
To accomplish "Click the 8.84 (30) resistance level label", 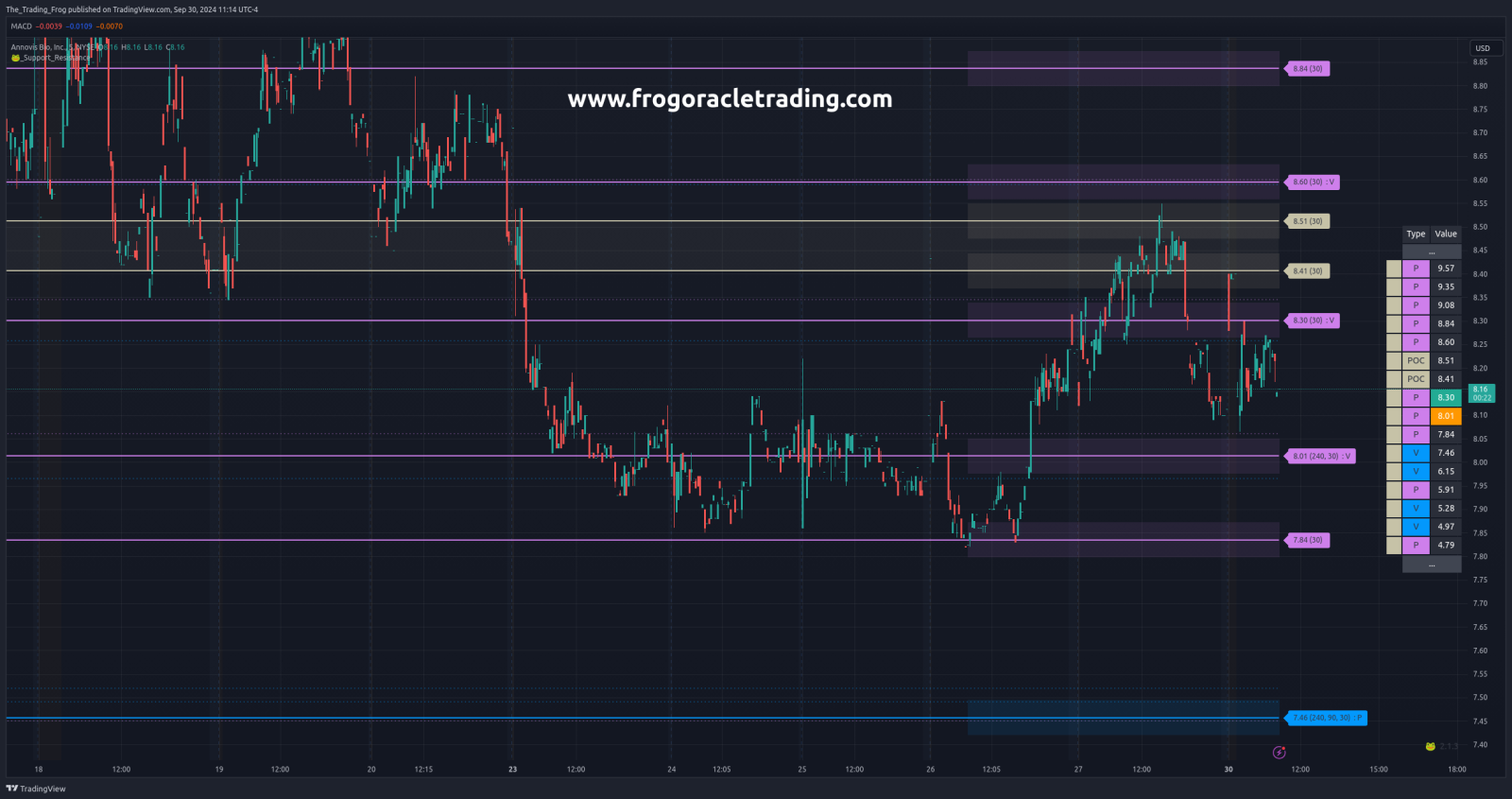I will (x=1308, y=68).
